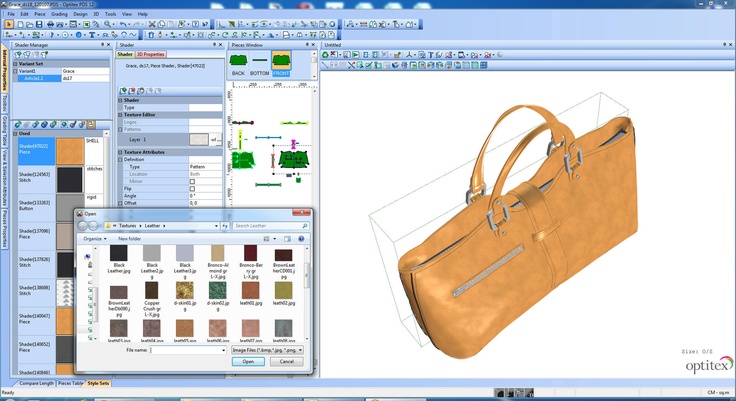Viewport: 736px width, 401px height.
Task: Collapse the Texture Editor section
Action: (x=120, y=115)
